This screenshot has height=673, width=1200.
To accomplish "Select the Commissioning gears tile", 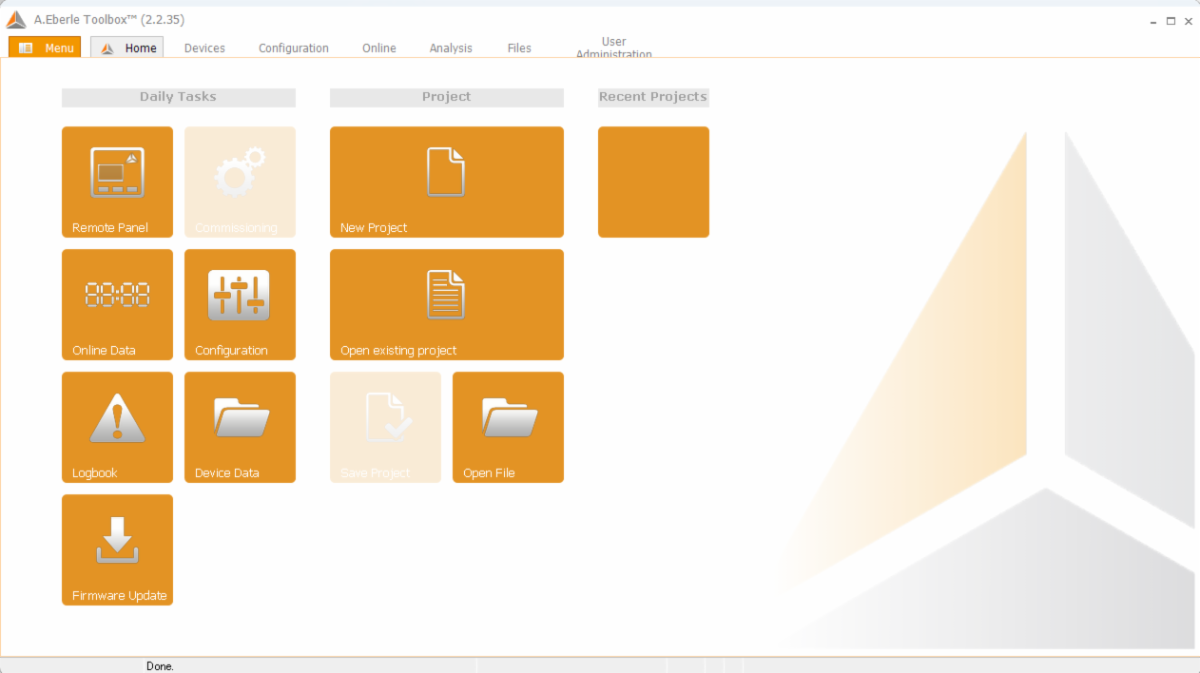I will point(240,181).
